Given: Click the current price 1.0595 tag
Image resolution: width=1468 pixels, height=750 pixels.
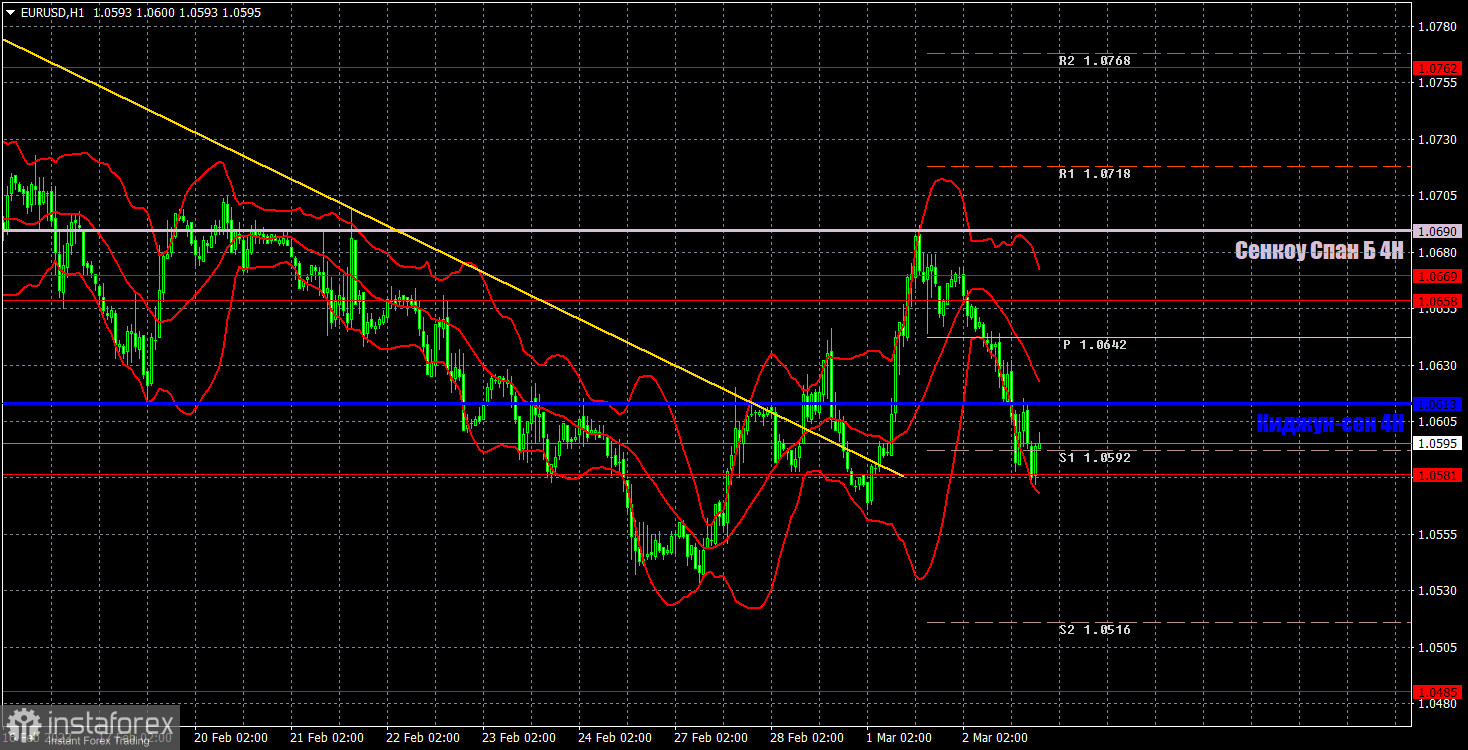Looking at the screenshot, I should (1438, 443).
